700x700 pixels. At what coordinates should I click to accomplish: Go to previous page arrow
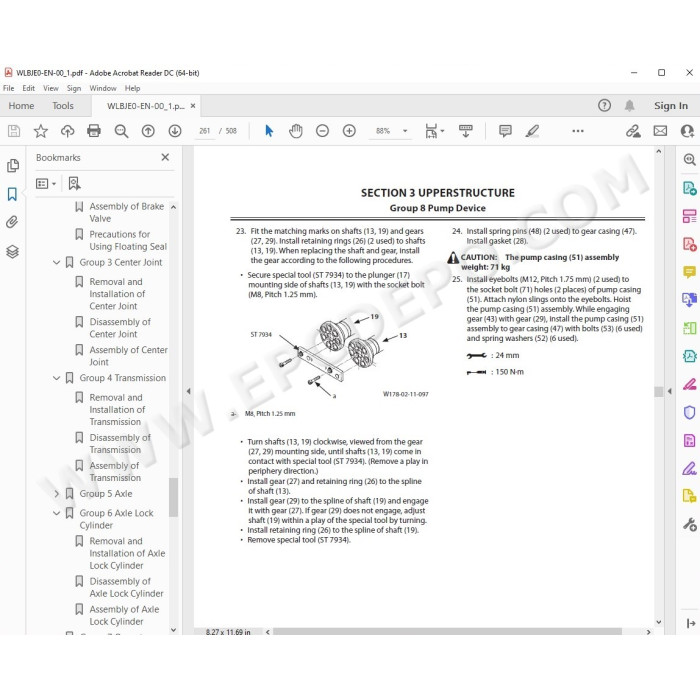point(148,131)
